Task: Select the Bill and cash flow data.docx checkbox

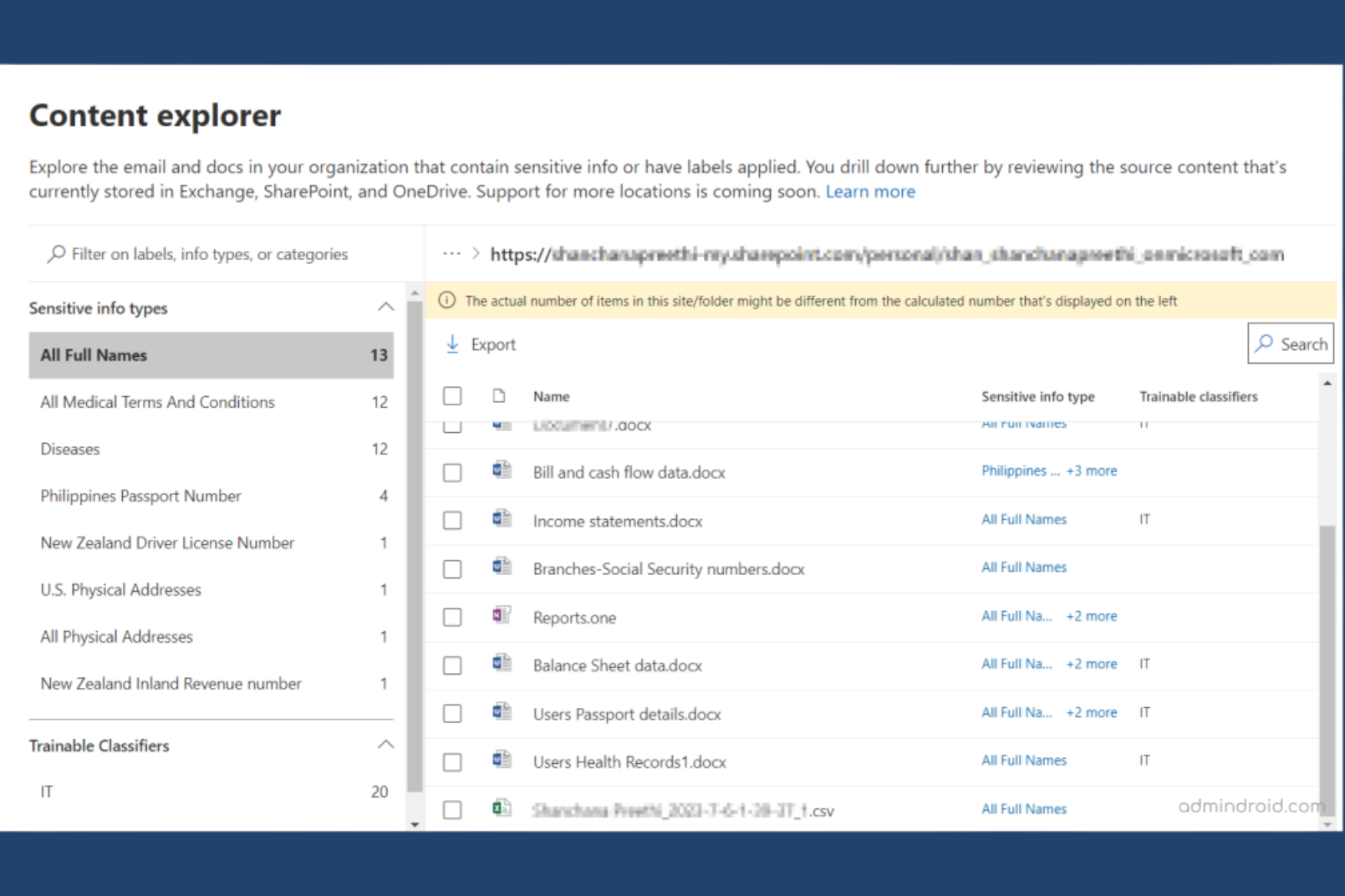Action: 452,473
